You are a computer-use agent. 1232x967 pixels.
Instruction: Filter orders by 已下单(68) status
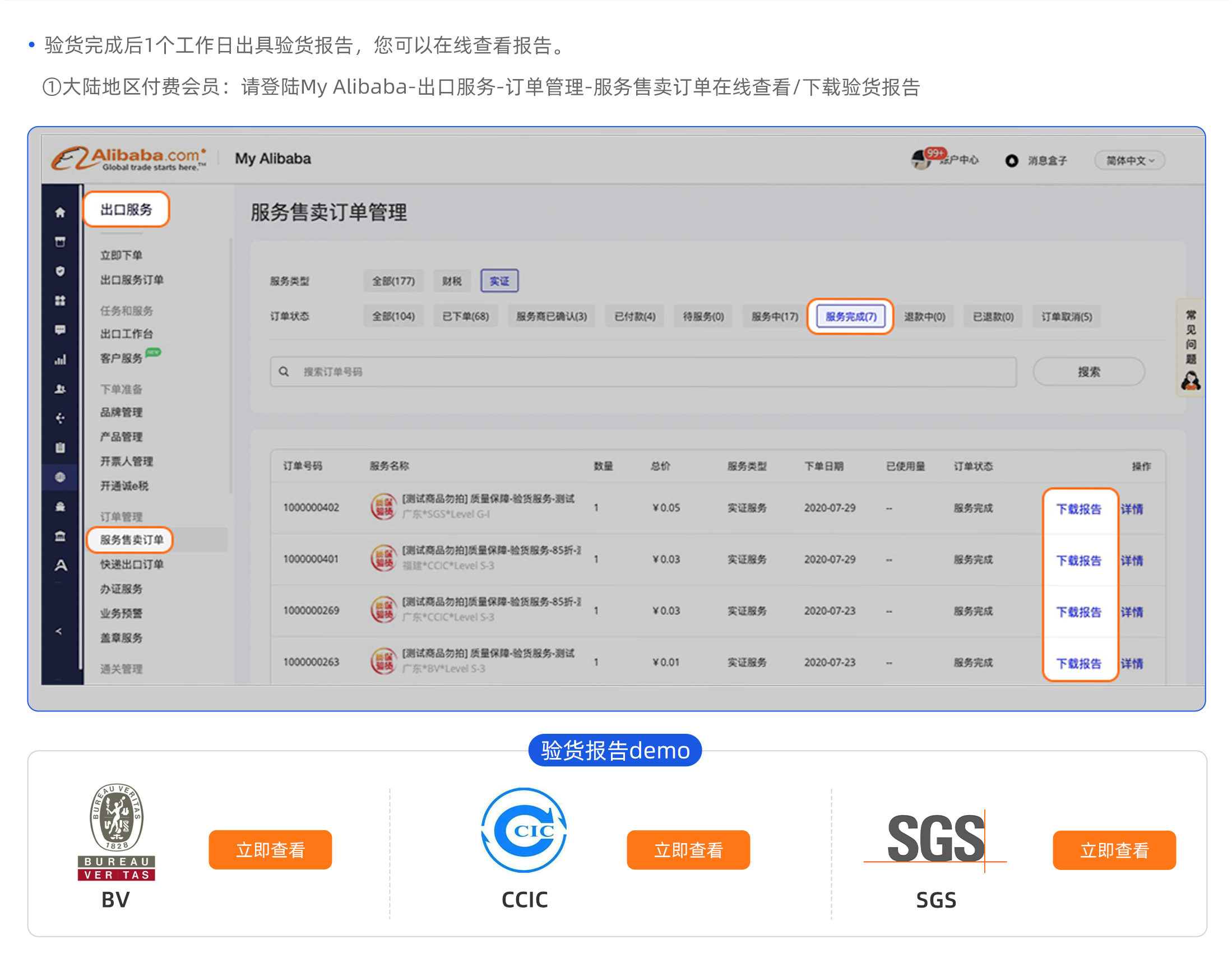pyautogui.click(x=465, y=317)
